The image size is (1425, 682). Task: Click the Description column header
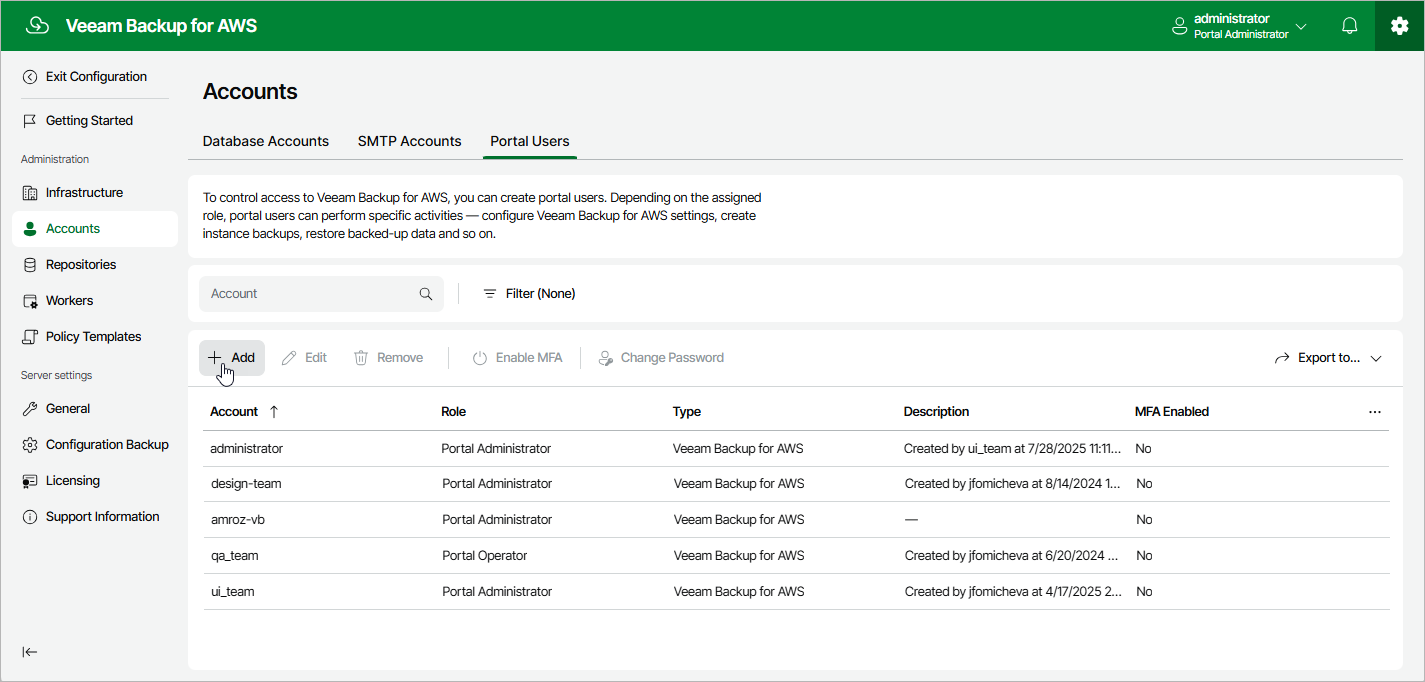click(936, 412)
